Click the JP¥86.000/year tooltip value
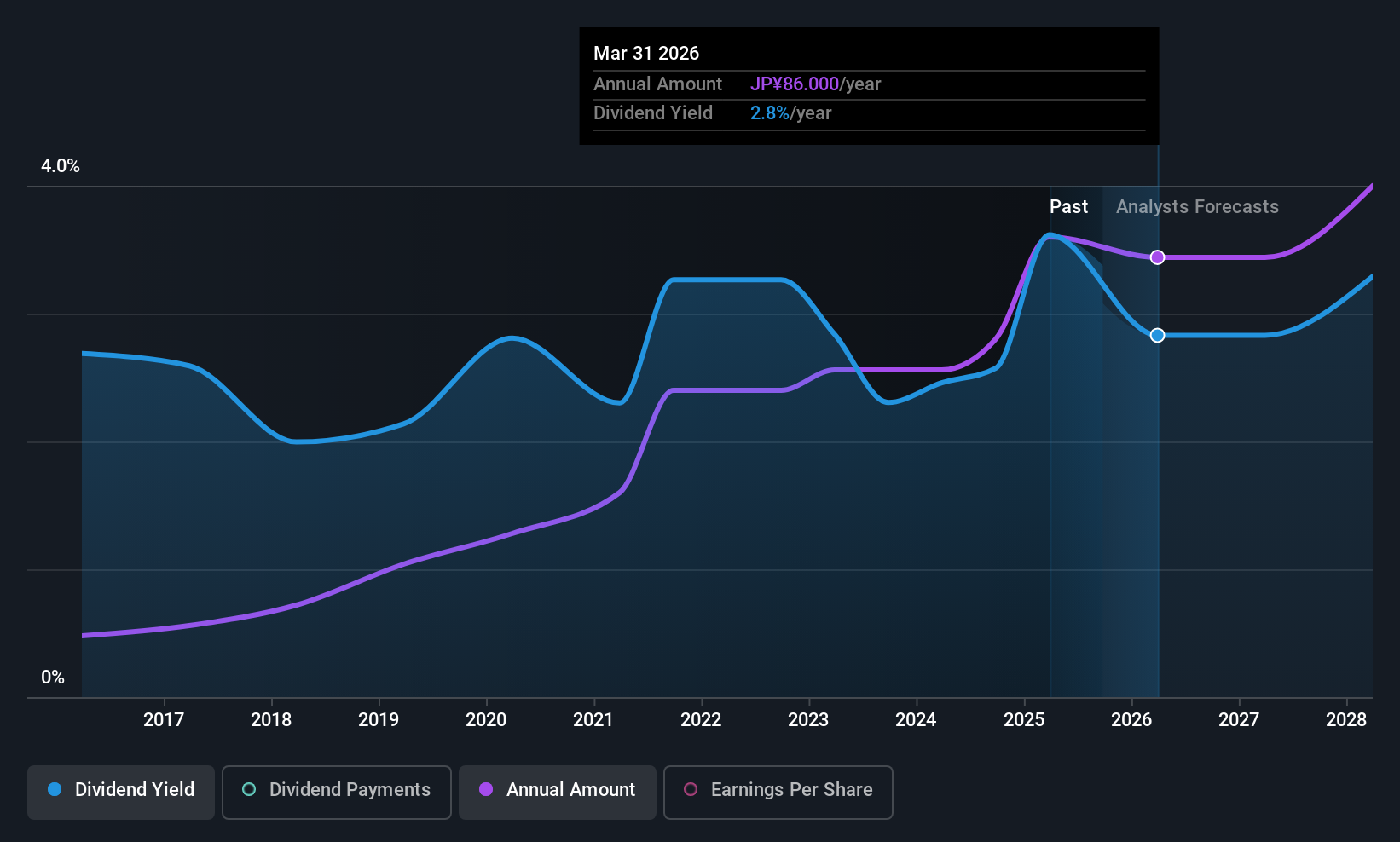This screenshot has width=1400, height=842. point(815,84)
